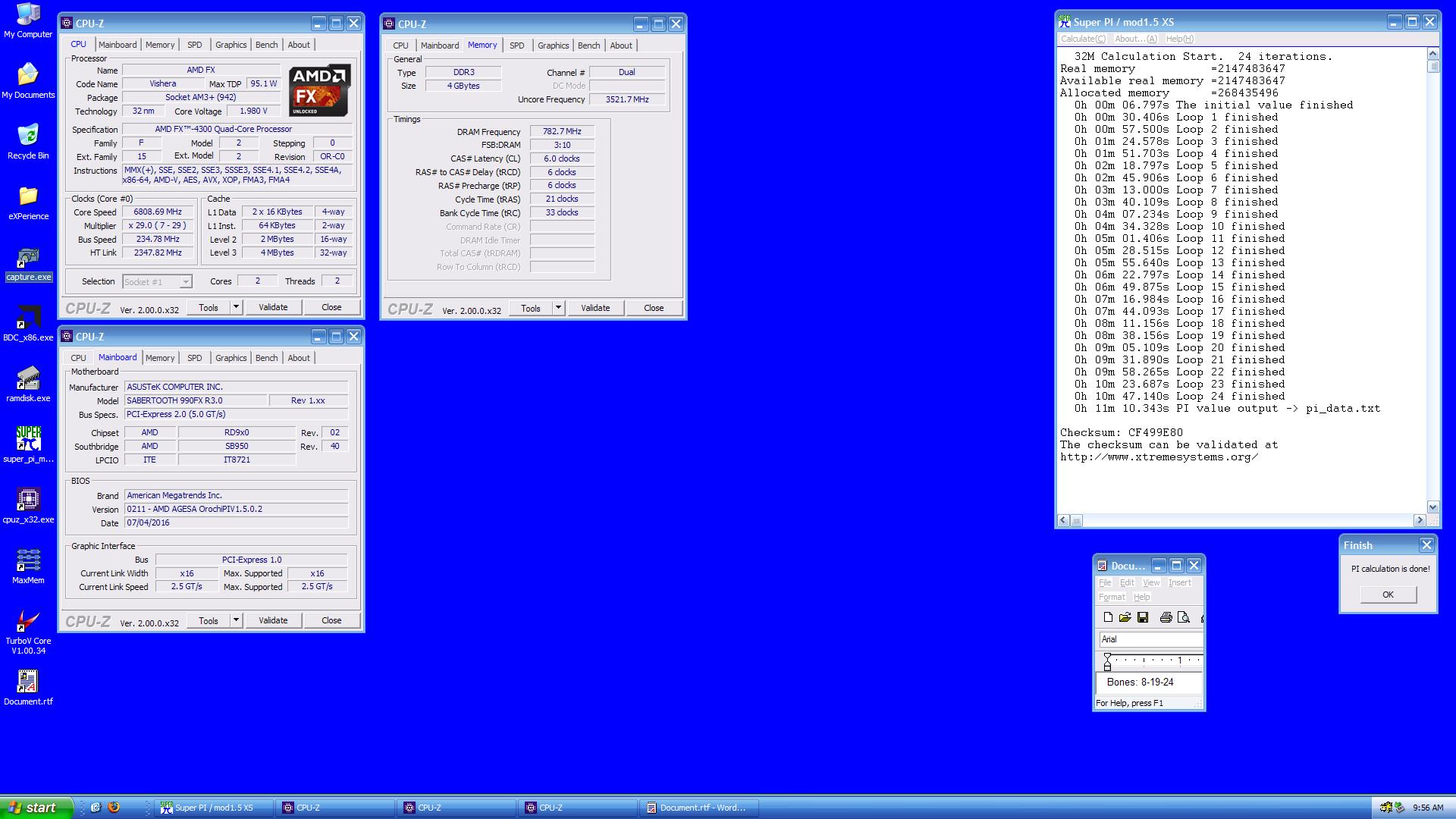Image resolution: width=1456 pixels, height=819 pixels.
Task: Open the My Computer desktop icon
Action: coord(28,21)
